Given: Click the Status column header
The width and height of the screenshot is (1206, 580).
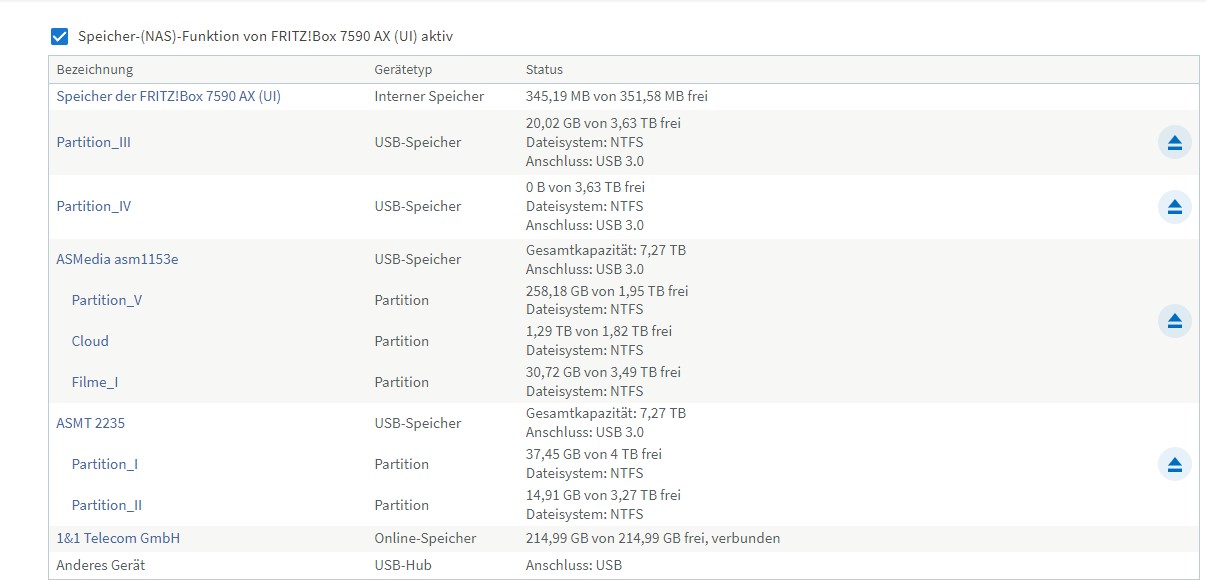Looking at the screenshot, I should (x=544, y=70).
